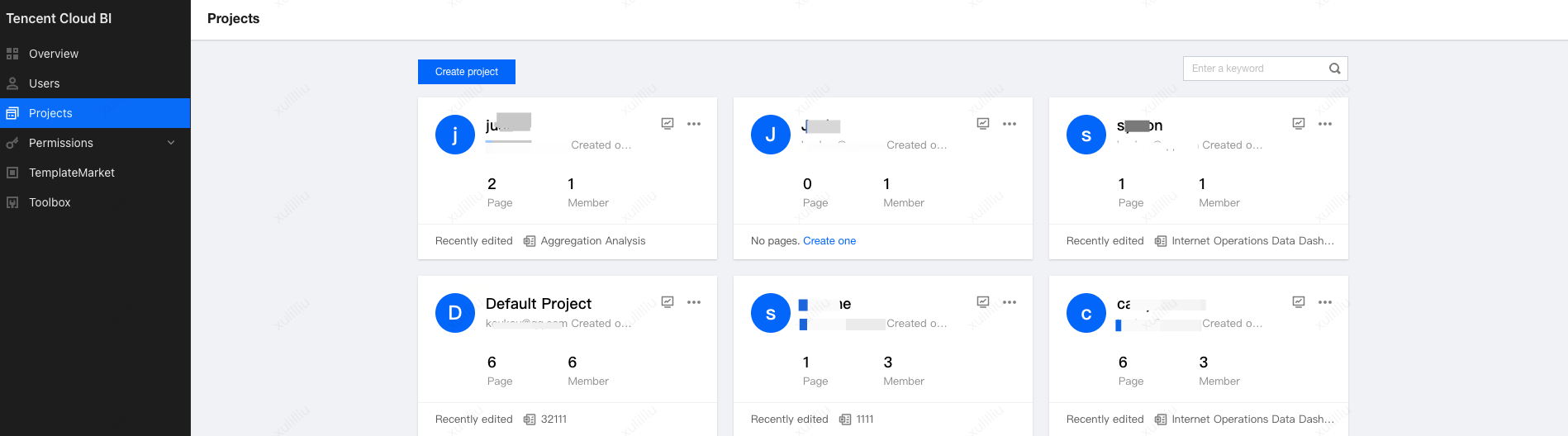Image resolution: width=1568 pixels, height=436 pixels.
Task: Click avatar icon of Default Project
Action: (454, 313)
